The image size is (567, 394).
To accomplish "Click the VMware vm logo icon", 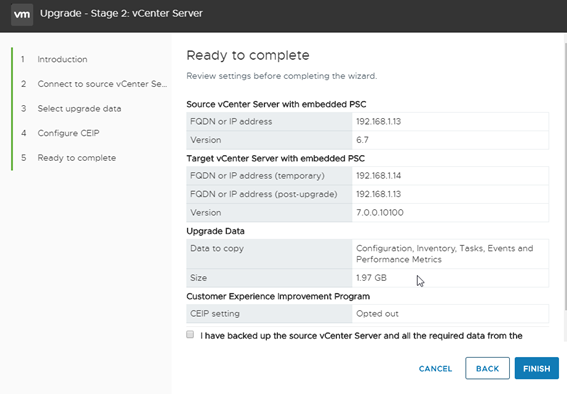I will [x=22, y=14].
